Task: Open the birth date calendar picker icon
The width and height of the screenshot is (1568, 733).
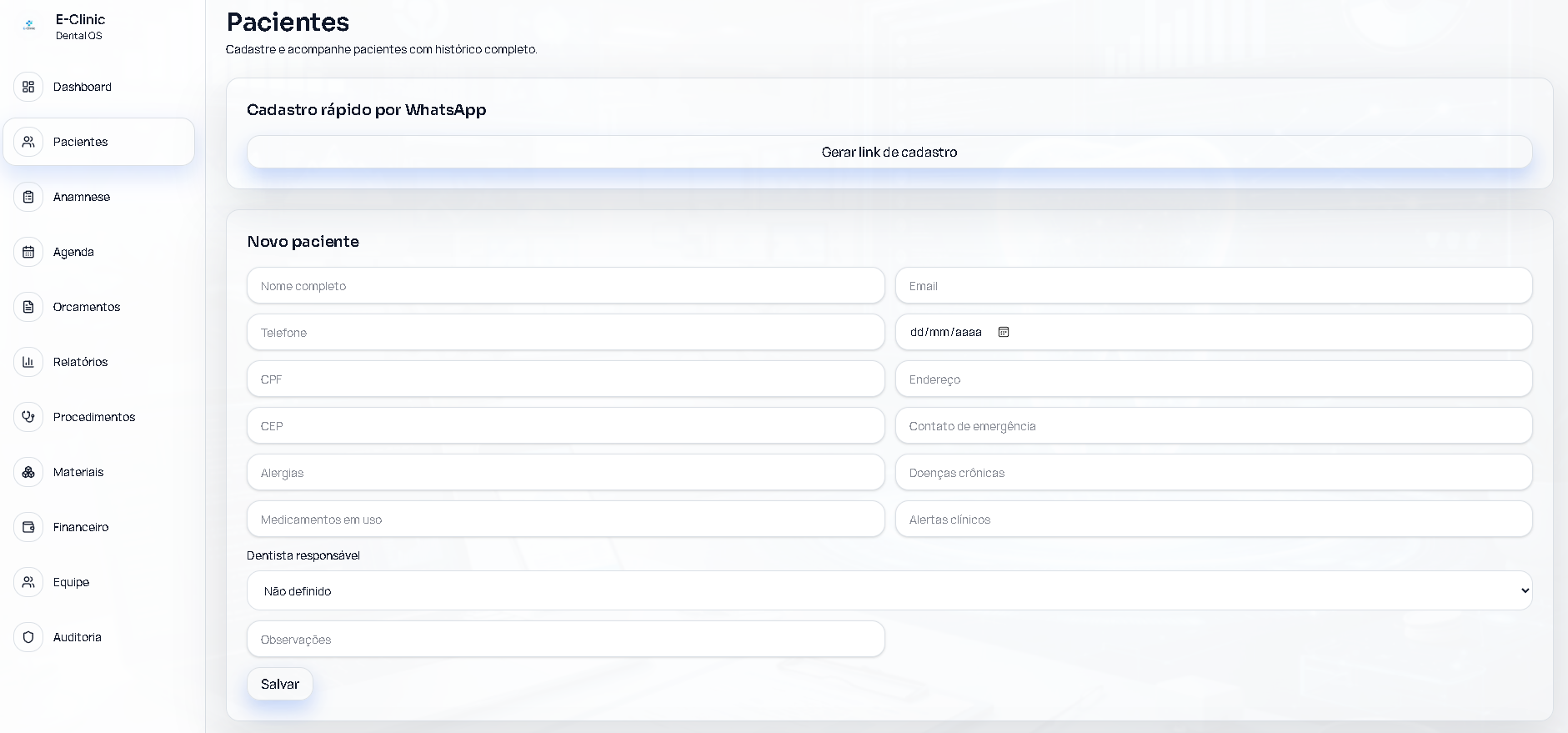Action: (1004, 332)
